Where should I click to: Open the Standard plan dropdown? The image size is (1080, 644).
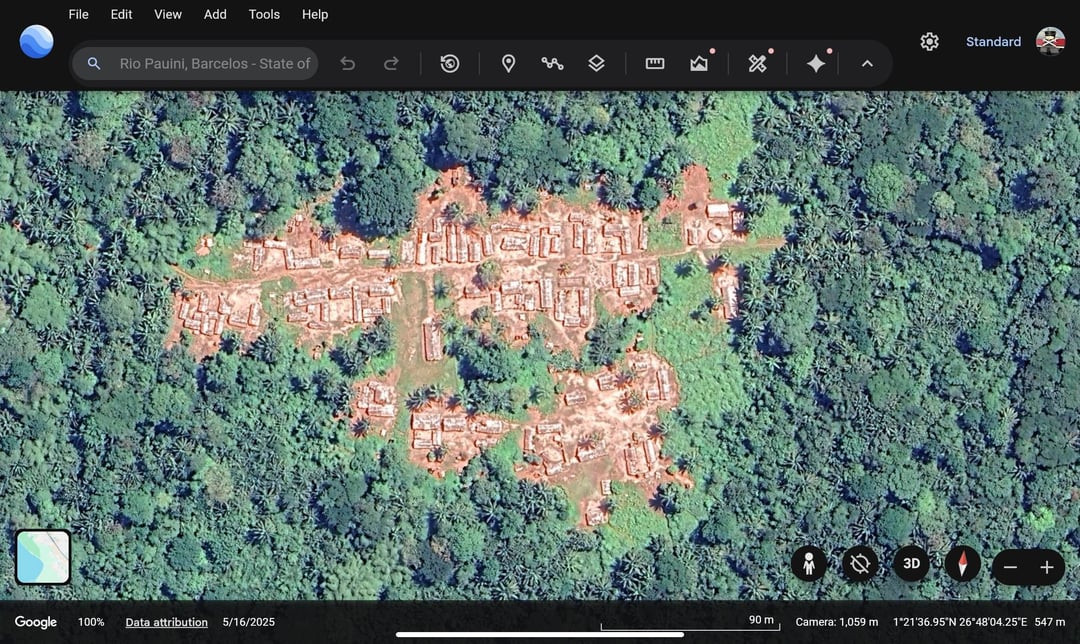coord(993,42)
